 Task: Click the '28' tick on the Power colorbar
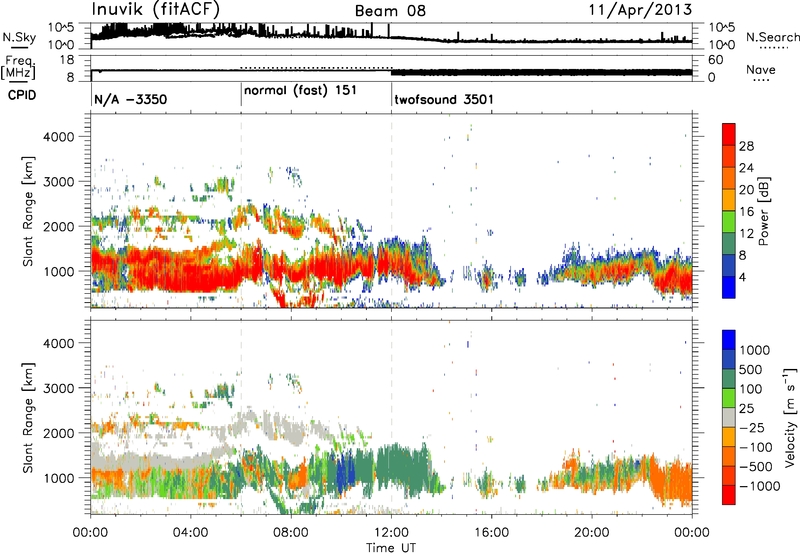coord(746,146)
